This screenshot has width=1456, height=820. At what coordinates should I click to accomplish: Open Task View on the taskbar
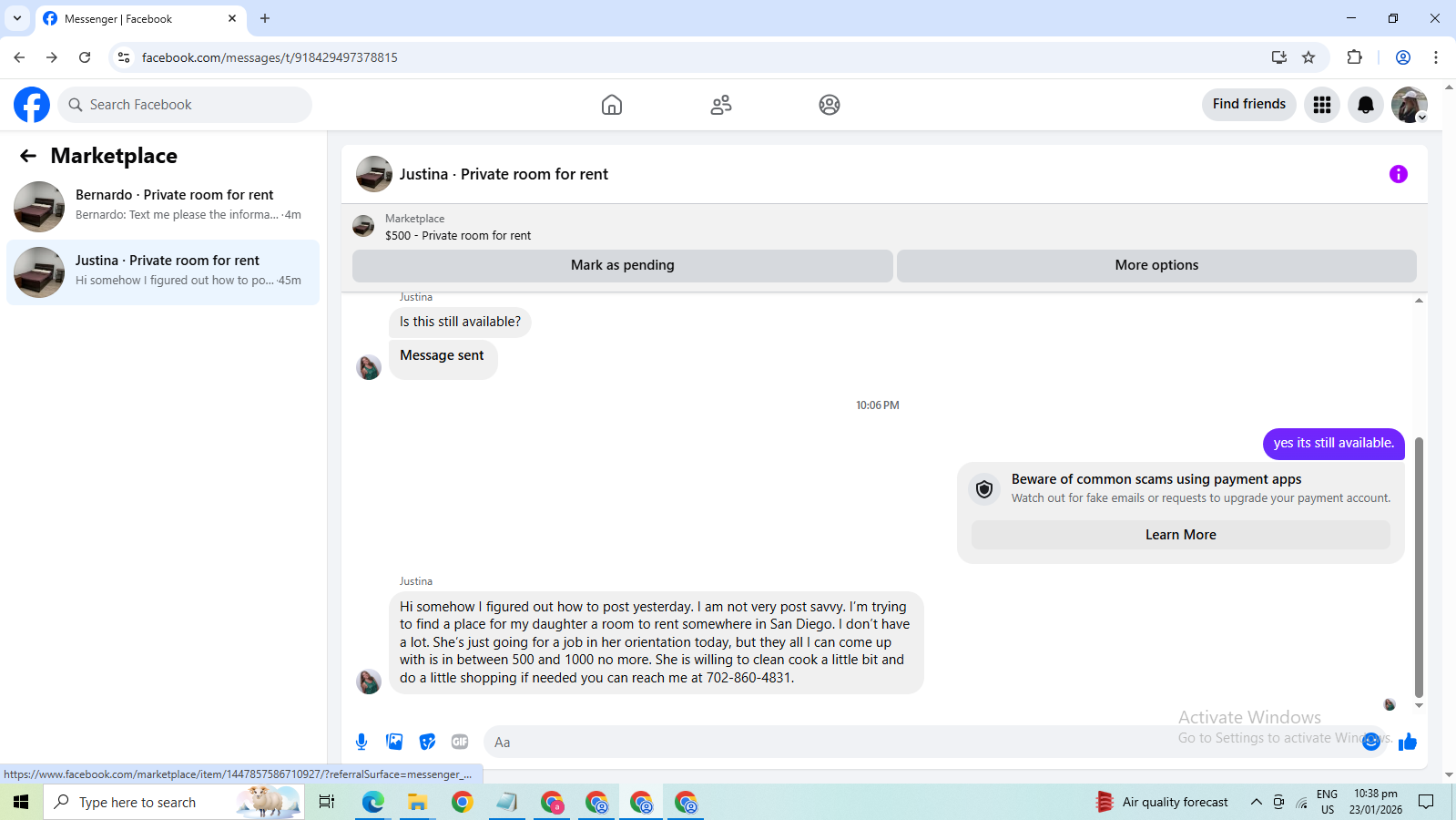click(327, 802)
